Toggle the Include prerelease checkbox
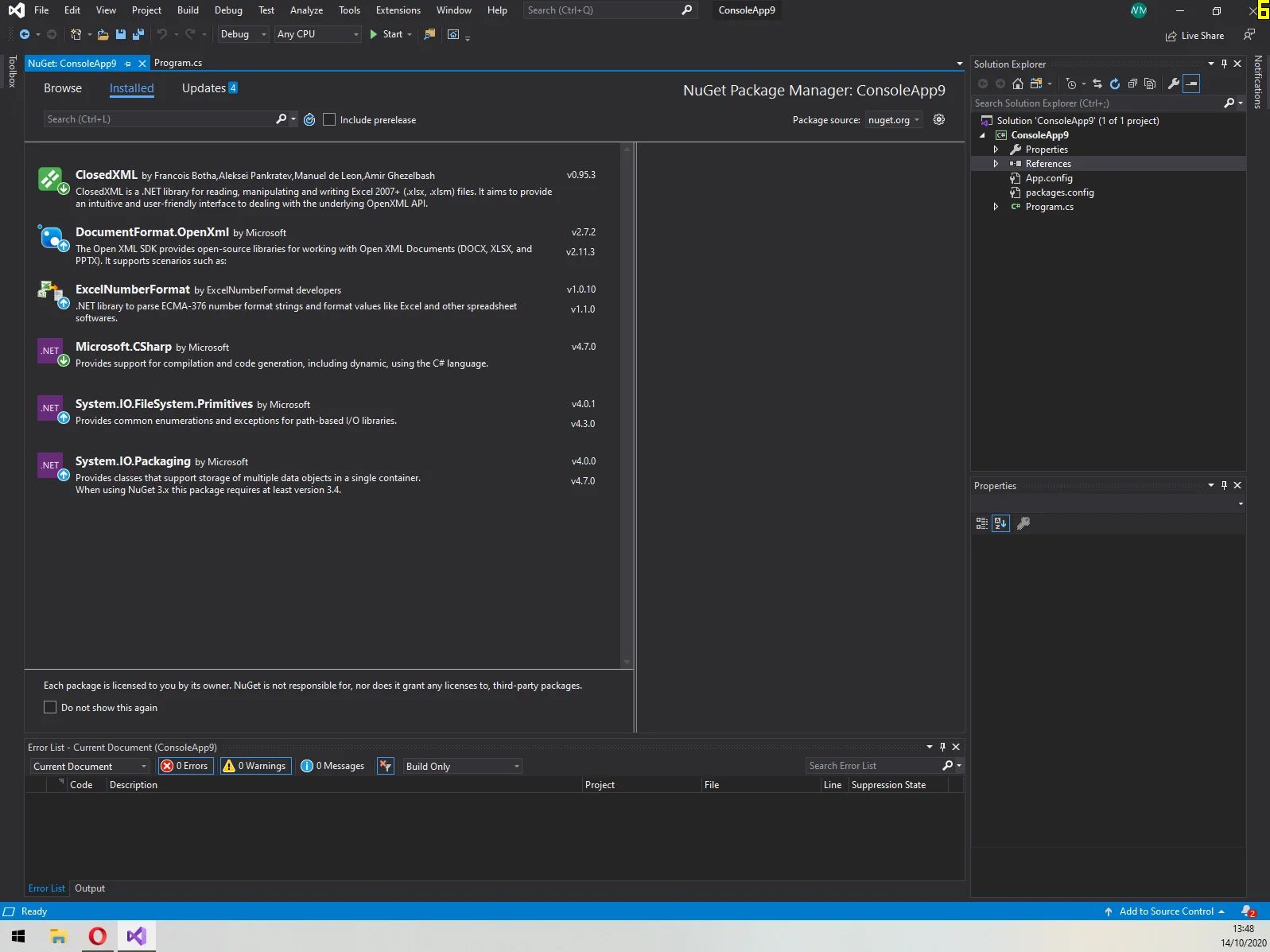Viewport: 1270px width, 952px height. tap(329, 119)
